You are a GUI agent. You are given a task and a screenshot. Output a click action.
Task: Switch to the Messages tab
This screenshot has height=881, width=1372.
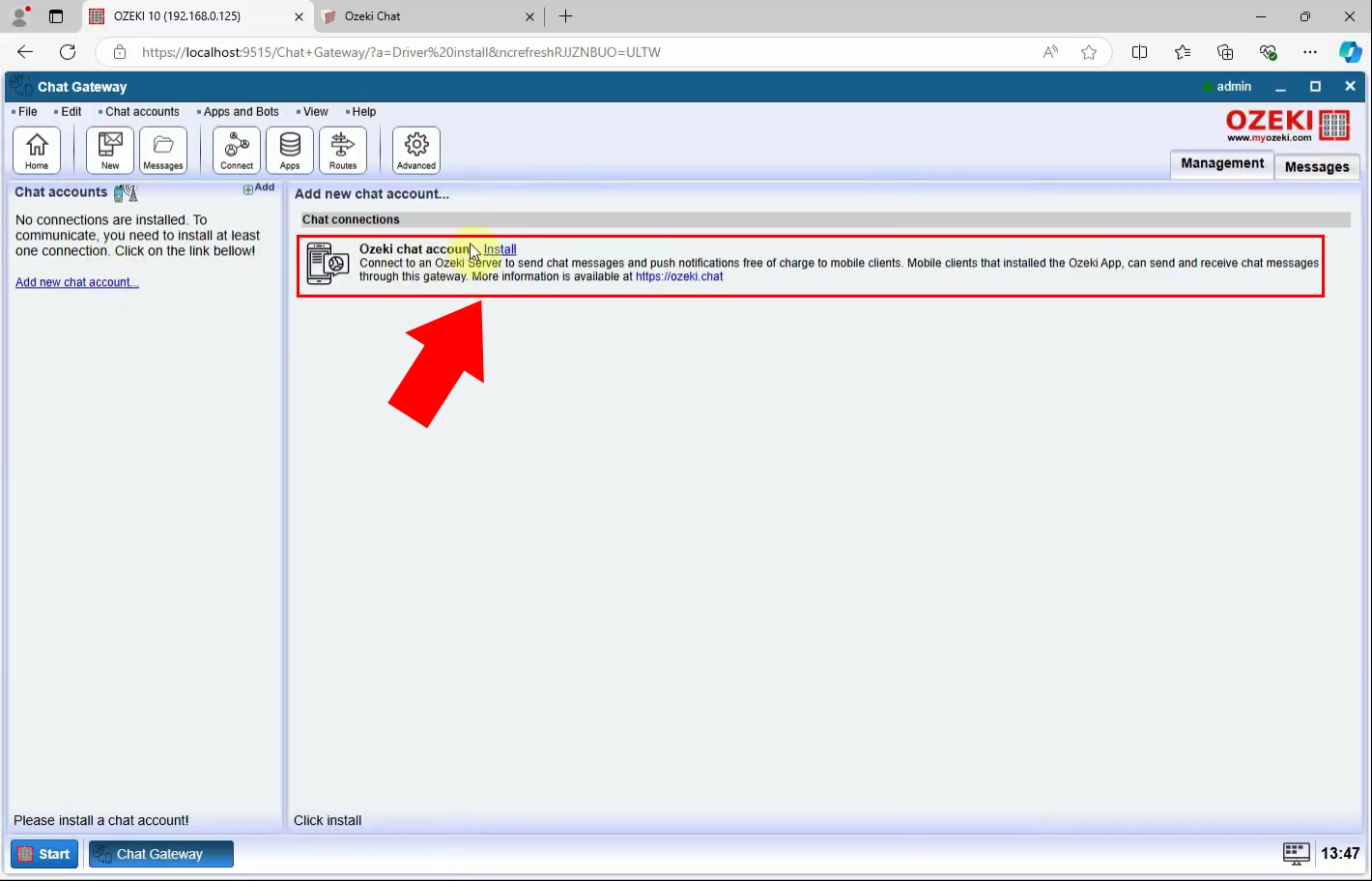1317,166
